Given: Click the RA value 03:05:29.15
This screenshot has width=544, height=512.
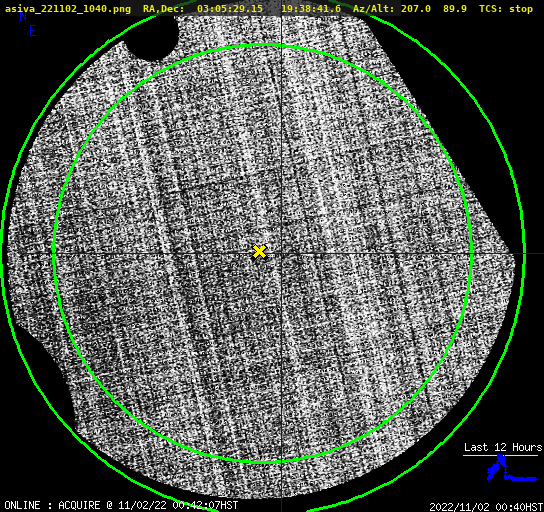Looking at the screenshot, I should click(x=230, y=9).
